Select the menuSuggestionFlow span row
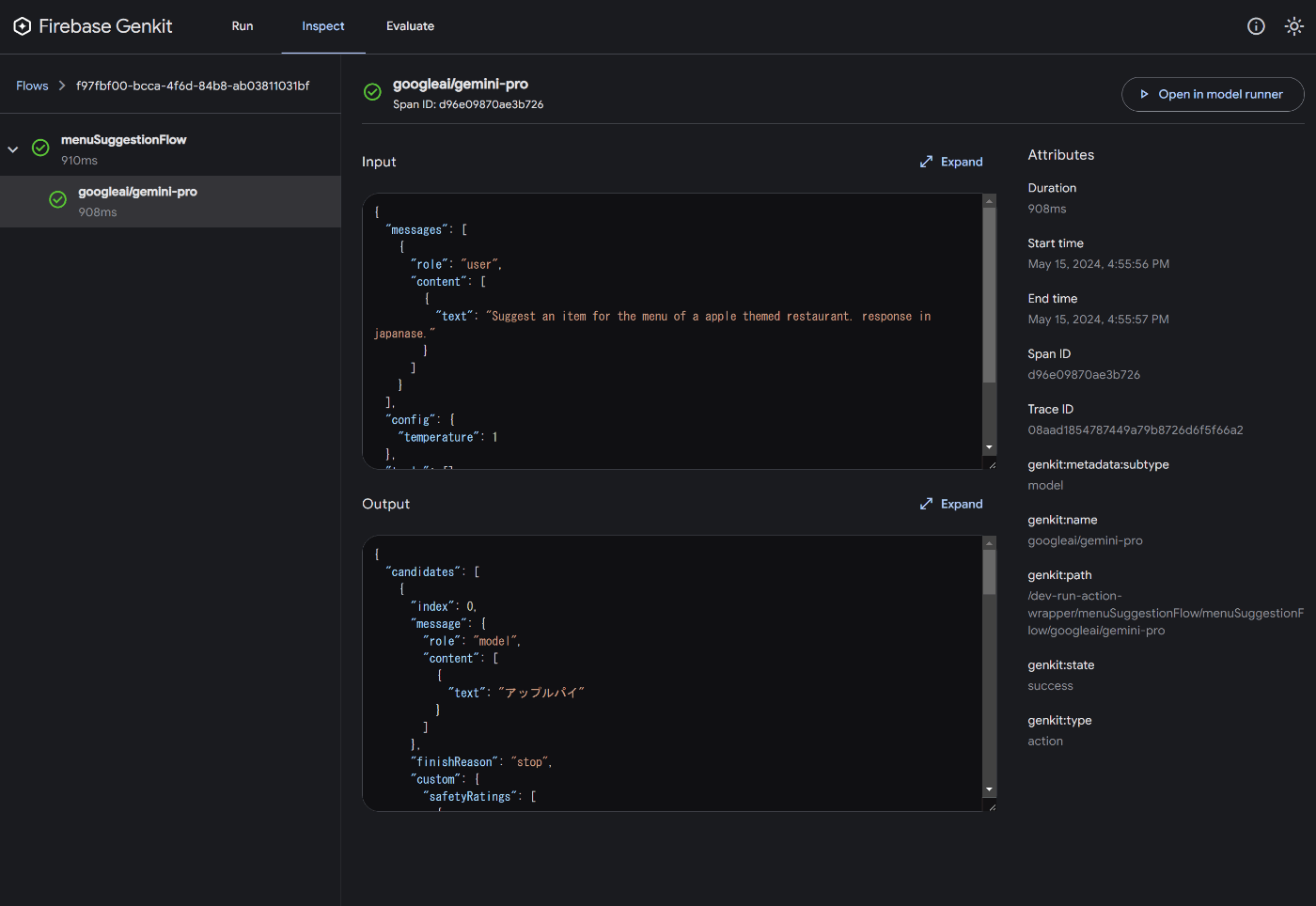 (x=170, y=148)
